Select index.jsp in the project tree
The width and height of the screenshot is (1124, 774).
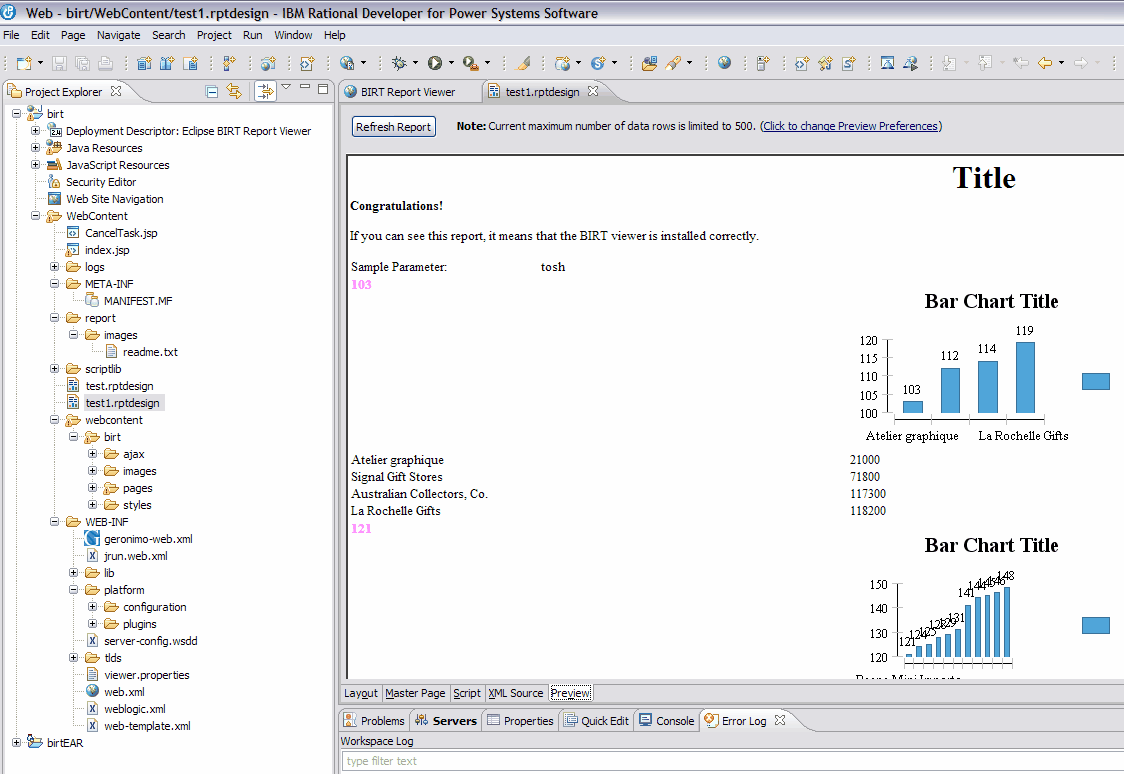[x=108, y=250]
